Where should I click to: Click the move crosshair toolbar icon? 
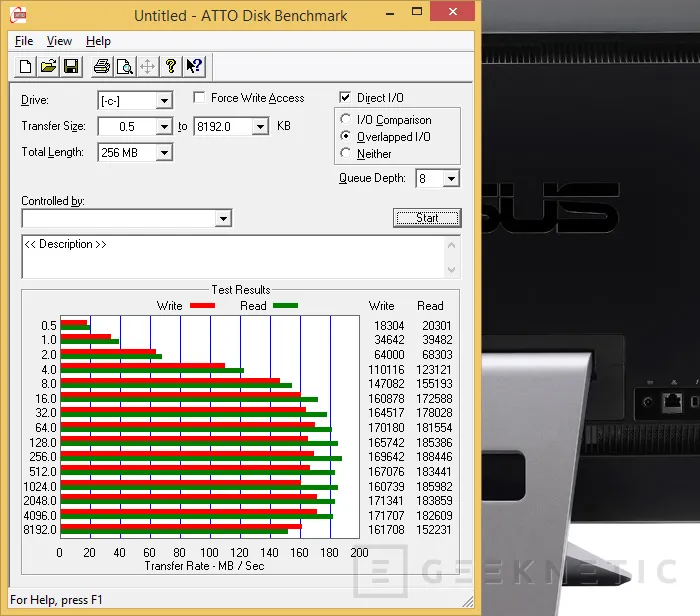coord(147,67)
